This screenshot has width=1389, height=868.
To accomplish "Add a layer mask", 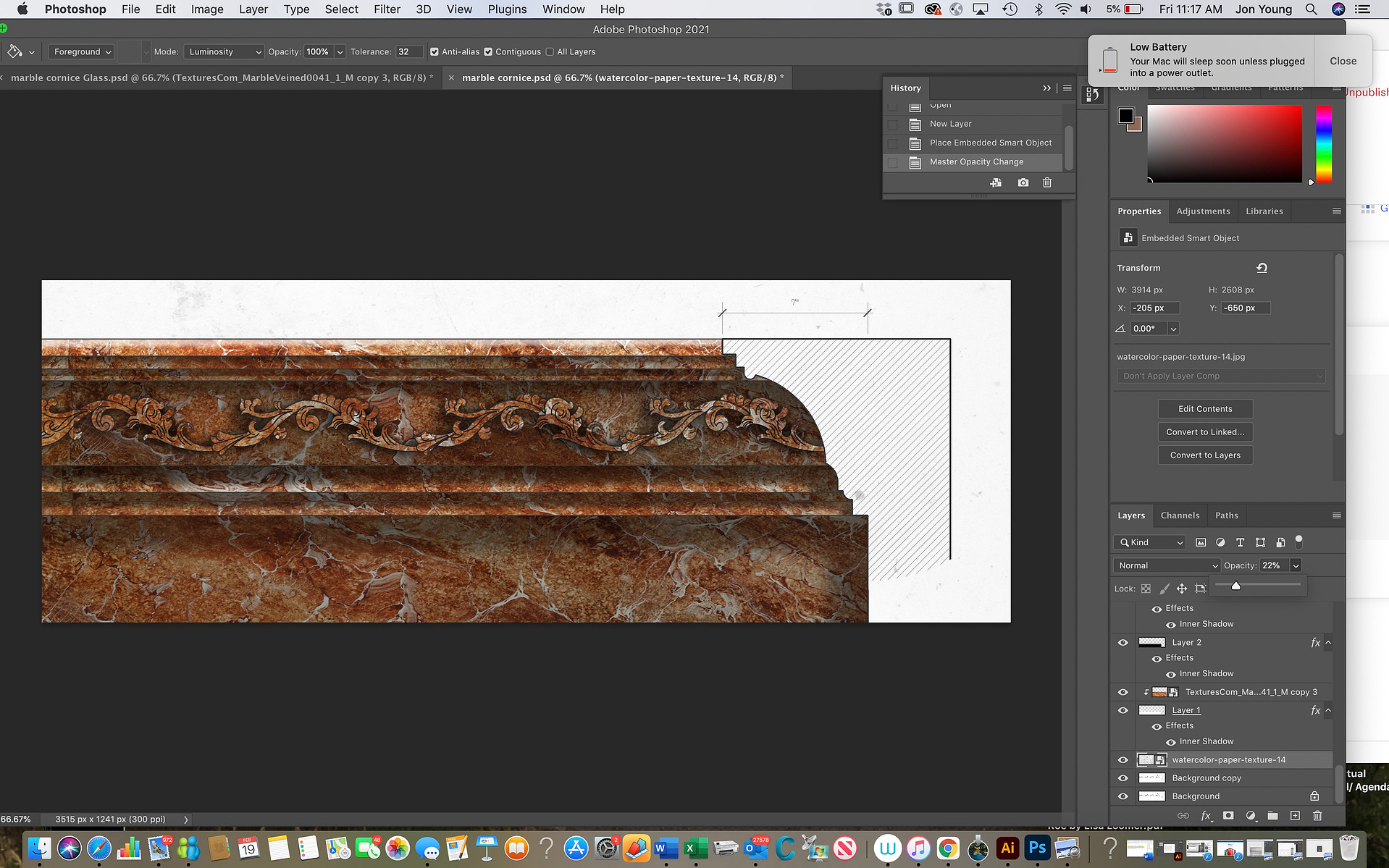I will point(1228,816).
